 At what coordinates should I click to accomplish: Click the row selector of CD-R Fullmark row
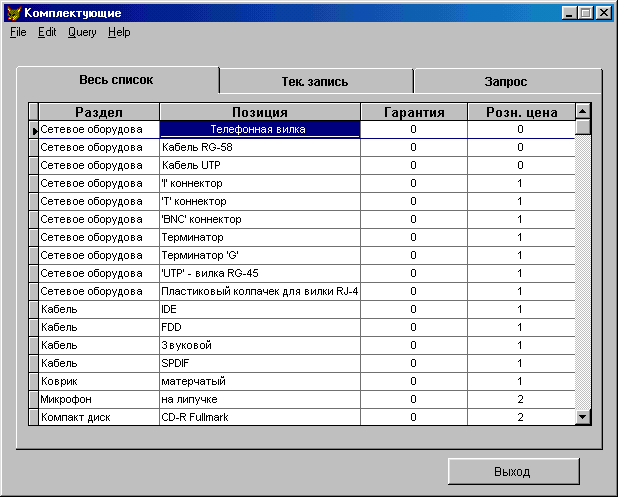[34, 417]
